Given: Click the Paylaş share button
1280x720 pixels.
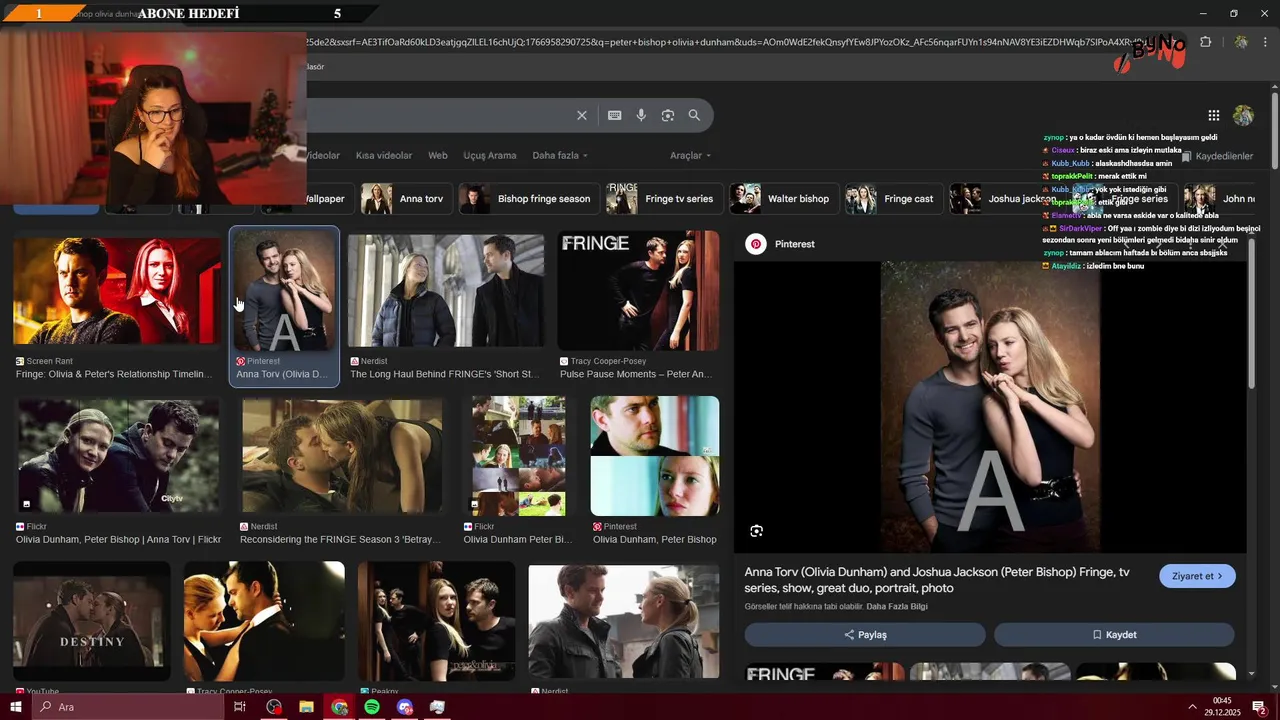Looking at the screenshot, I should tap(865, 635).
